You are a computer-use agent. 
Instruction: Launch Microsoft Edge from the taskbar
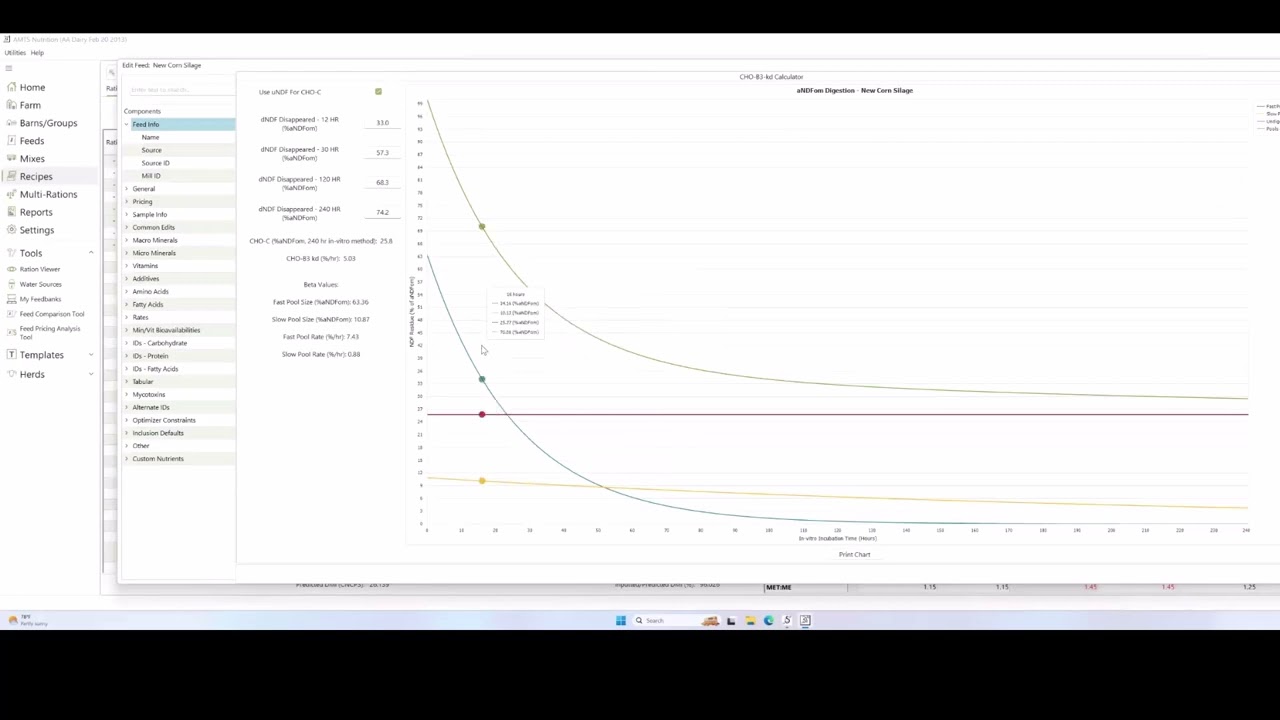tap(768, 621)
